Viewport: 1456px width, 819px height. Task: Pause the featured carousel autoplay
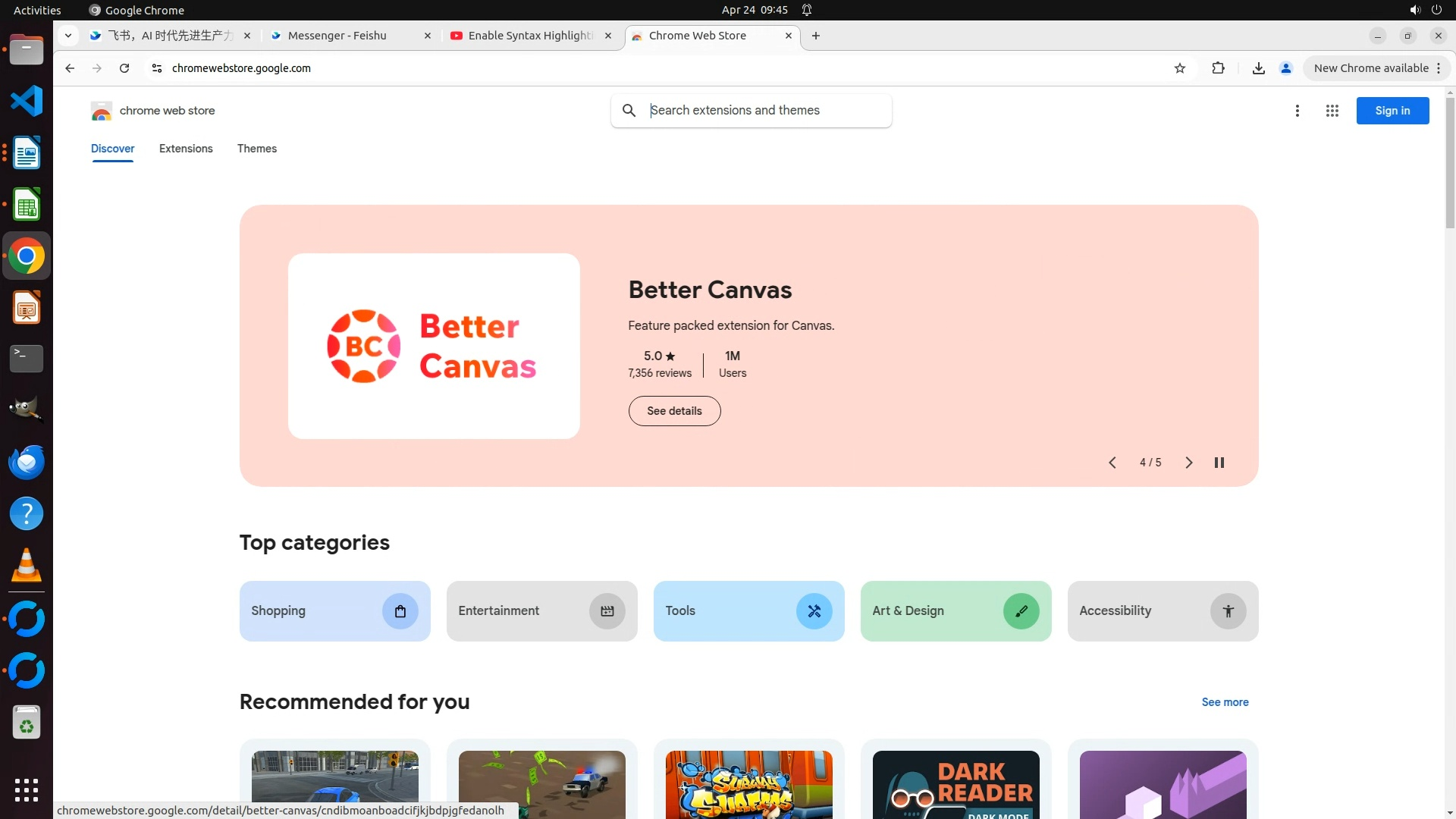click(x=1219, y=463)
